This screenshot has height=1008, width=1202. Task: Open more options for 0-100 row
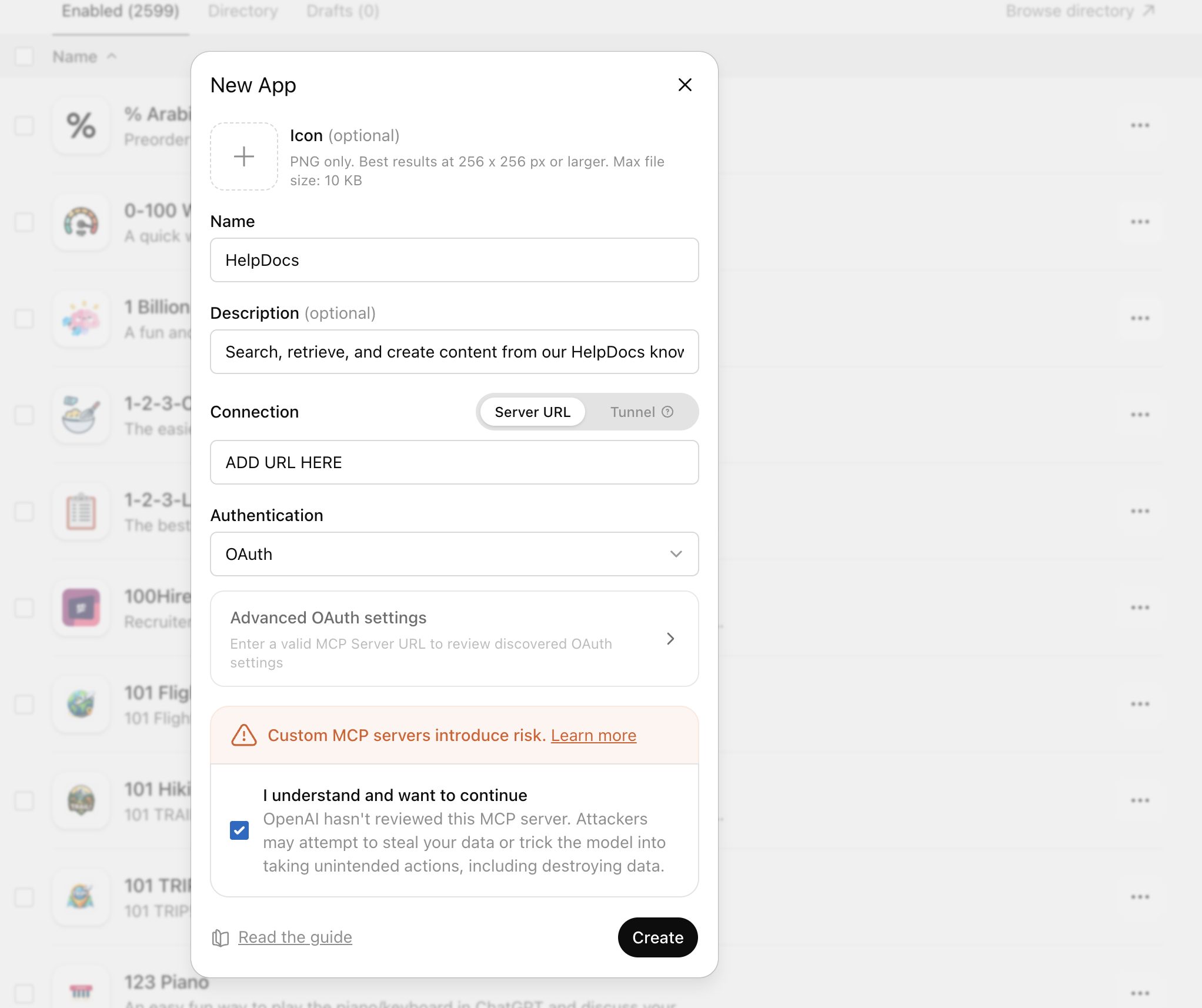click(1140, 222)
